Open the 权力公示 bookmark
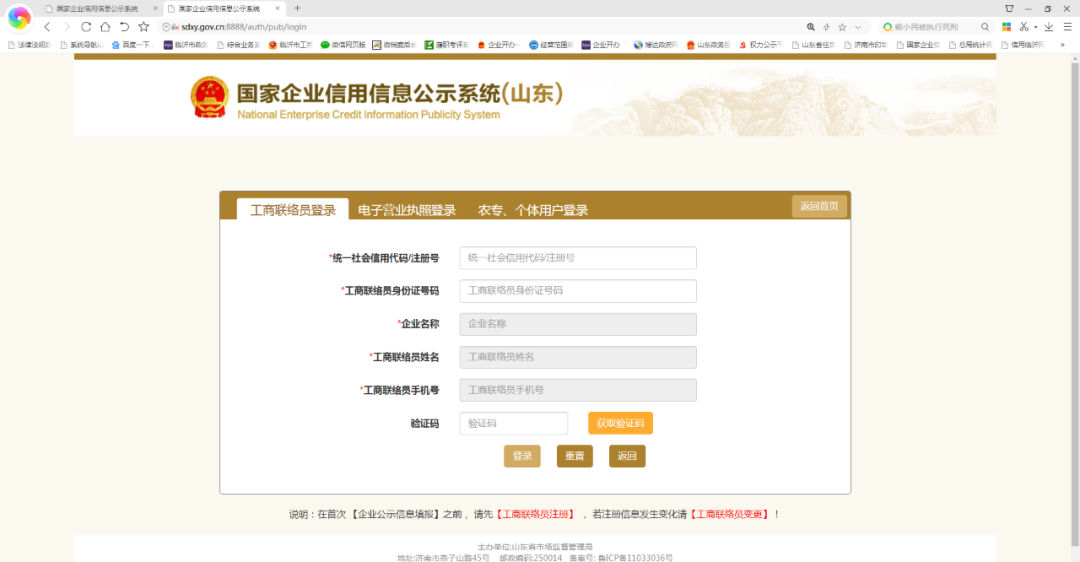The width and height of the screenshot is (1080, 562). click(x=760, y=45)
